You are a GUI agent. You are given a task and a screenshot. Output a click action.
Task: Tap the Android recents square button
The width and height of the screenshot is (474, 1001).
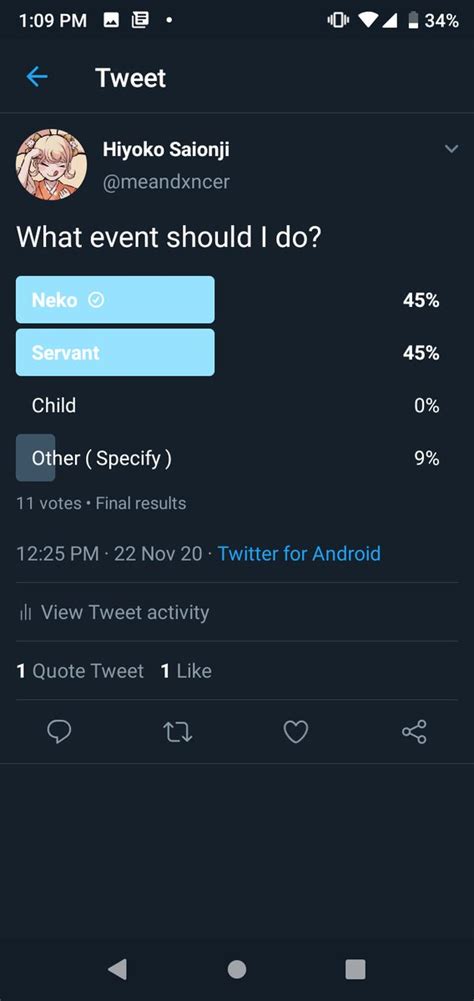click(355, 969)
